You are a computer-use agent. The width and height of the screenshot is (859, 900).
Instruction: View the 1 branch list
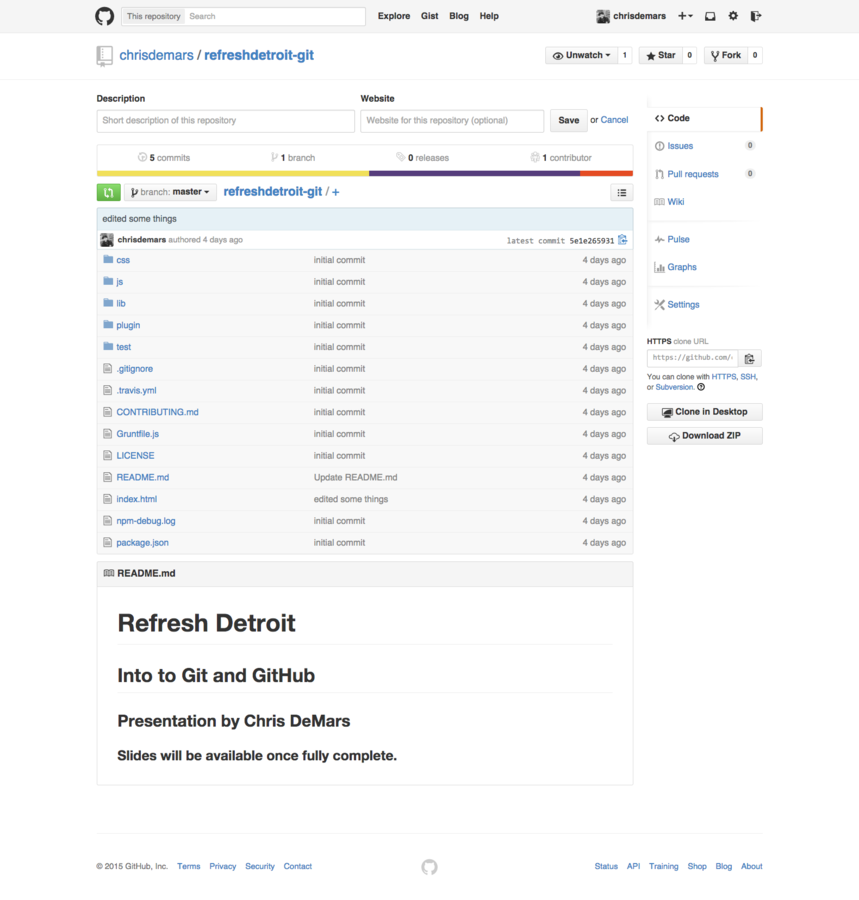click(x=293, y=158)
